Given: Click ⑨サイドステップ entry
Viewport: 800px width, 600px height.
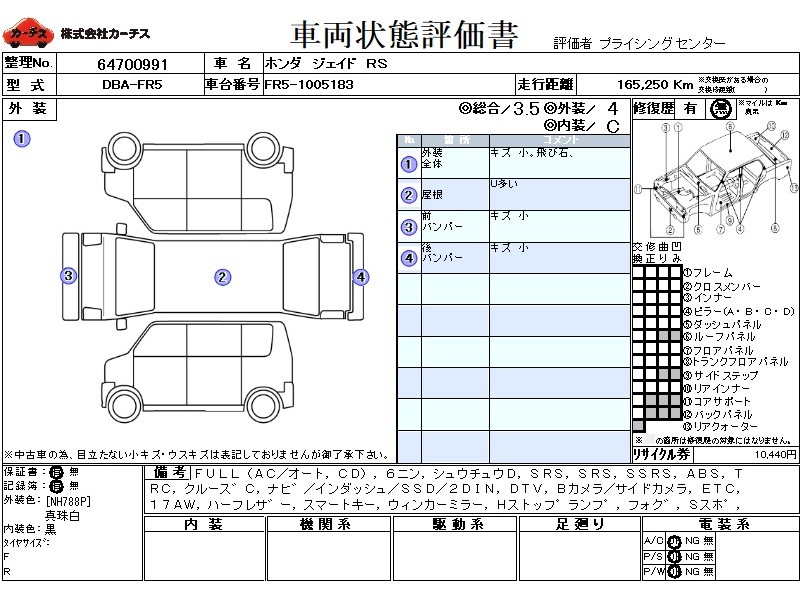Looking at the screenshot, I should tap(721, 376).
